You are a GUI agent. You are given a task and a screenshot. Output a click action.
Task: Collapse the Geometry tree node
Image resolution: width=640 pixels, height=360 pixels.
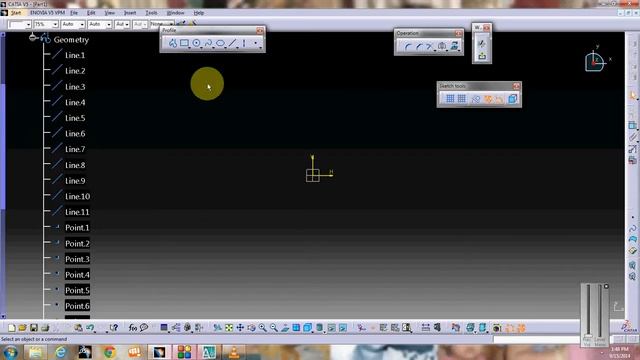tap(33, 38)
